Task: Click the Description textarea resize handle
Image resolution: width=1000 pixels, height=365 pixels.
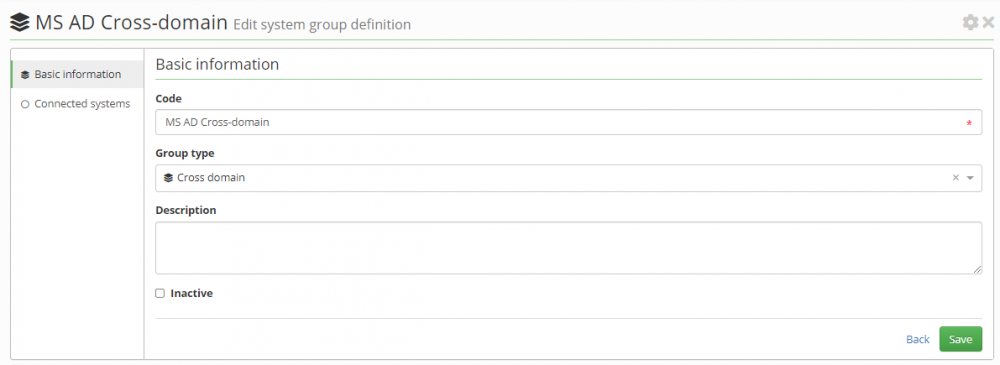Action: point(978,270)
